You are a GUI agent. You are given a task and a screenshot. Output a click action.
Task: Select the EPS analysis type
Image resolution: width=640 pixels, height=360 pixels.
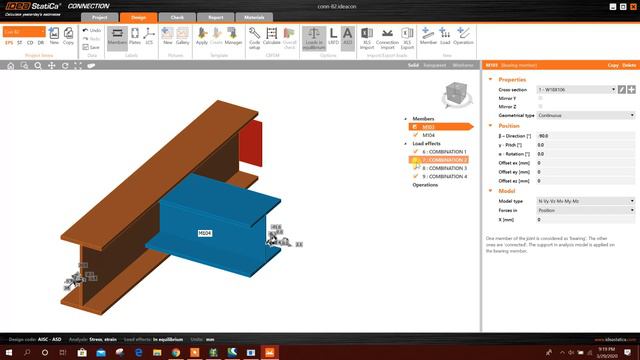[9, 42]
